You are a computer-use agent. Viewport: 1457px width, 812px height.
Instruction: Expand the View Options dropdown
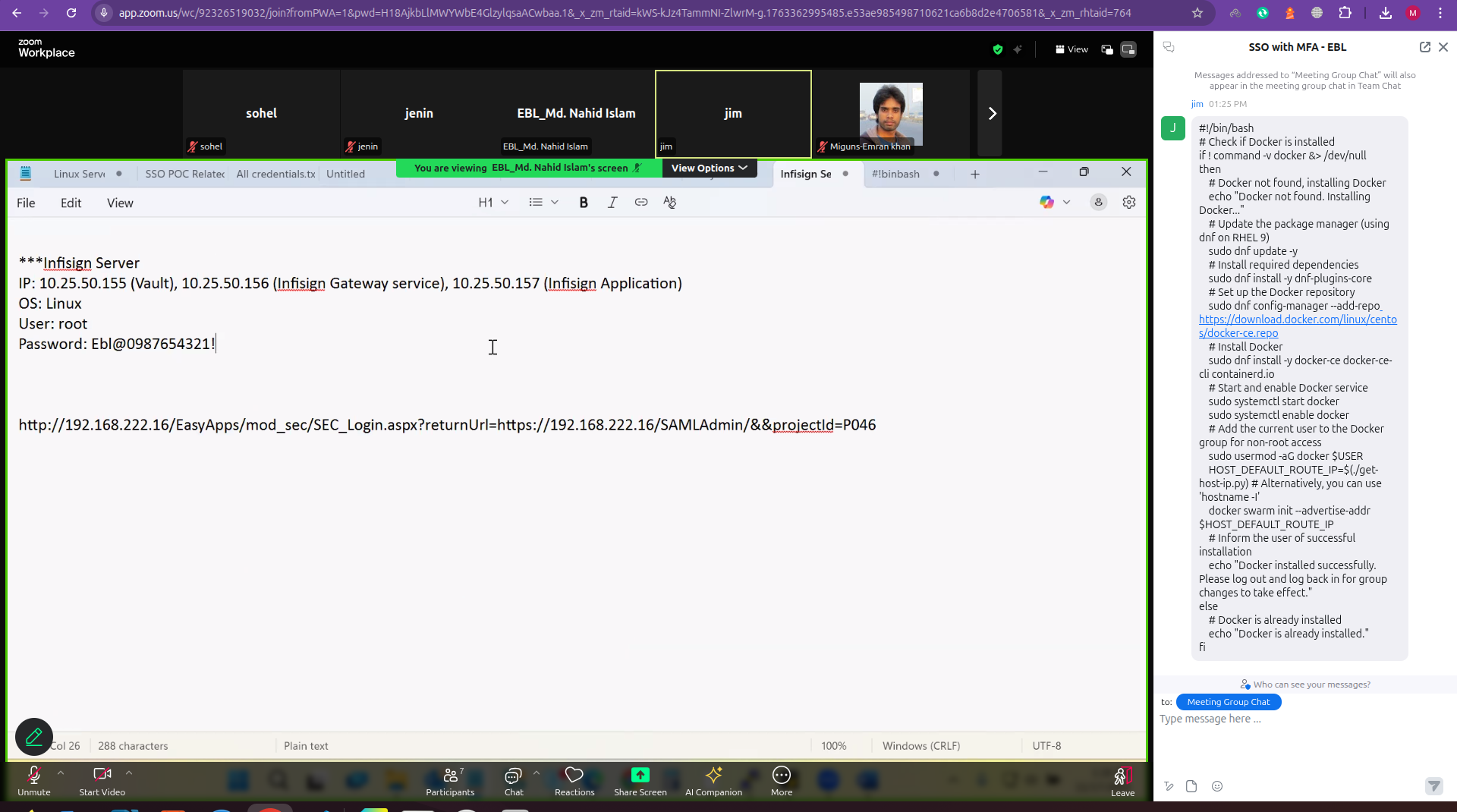(709, 168)
